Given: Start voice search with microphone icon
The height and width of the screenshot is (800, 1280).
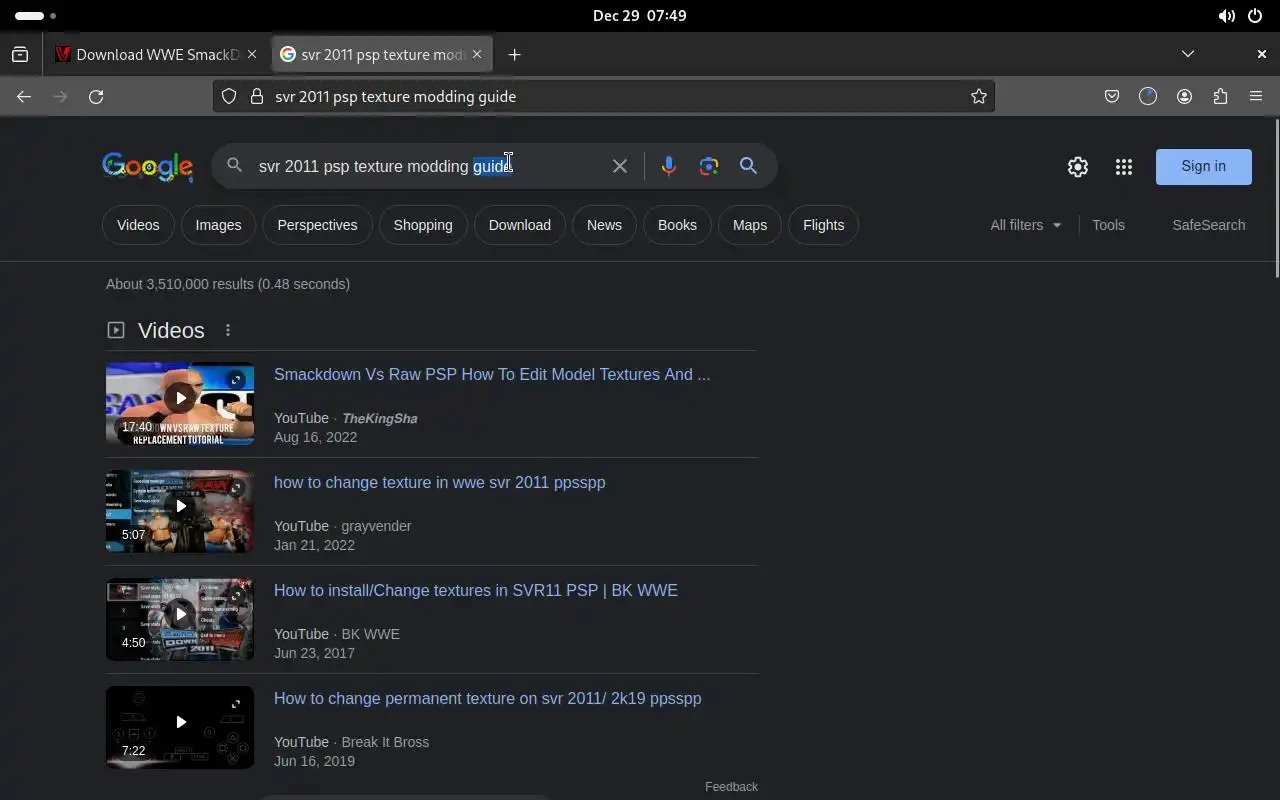Looking at the screenshot, I should pos(669,166).
